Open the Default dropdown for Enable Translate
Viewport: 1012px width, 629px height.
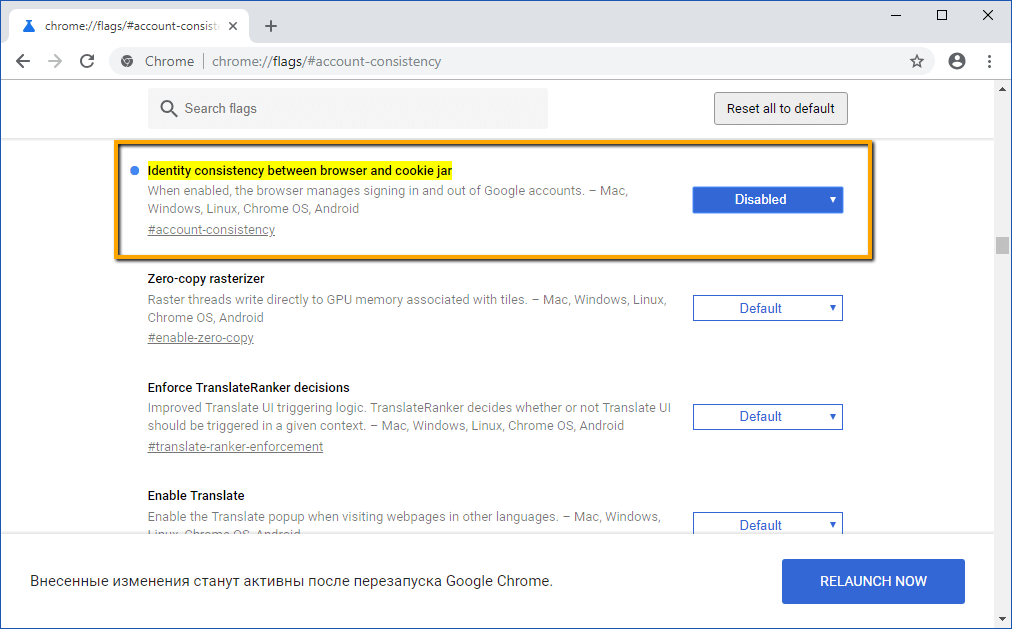pos(767,524)
